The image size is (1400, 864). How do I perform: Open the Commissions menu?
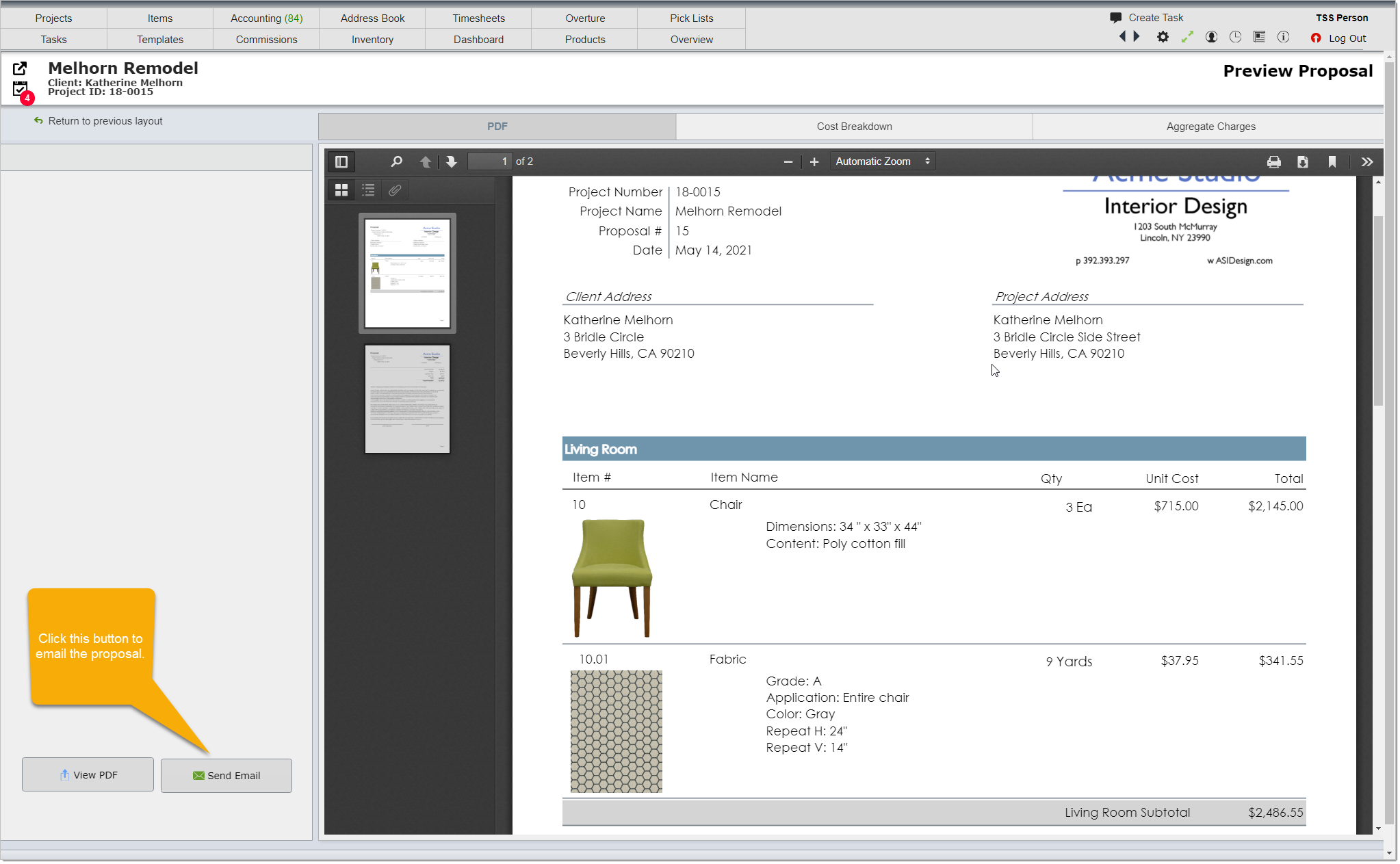(x=266, y=40)
